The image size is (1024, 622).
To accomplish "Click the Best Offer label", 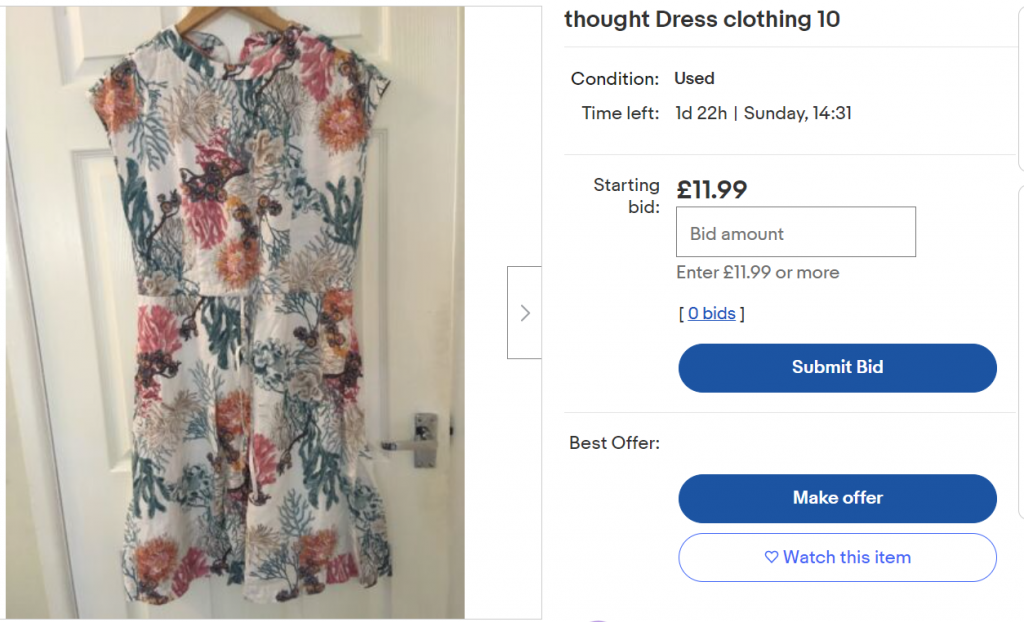I will [614, 442].
